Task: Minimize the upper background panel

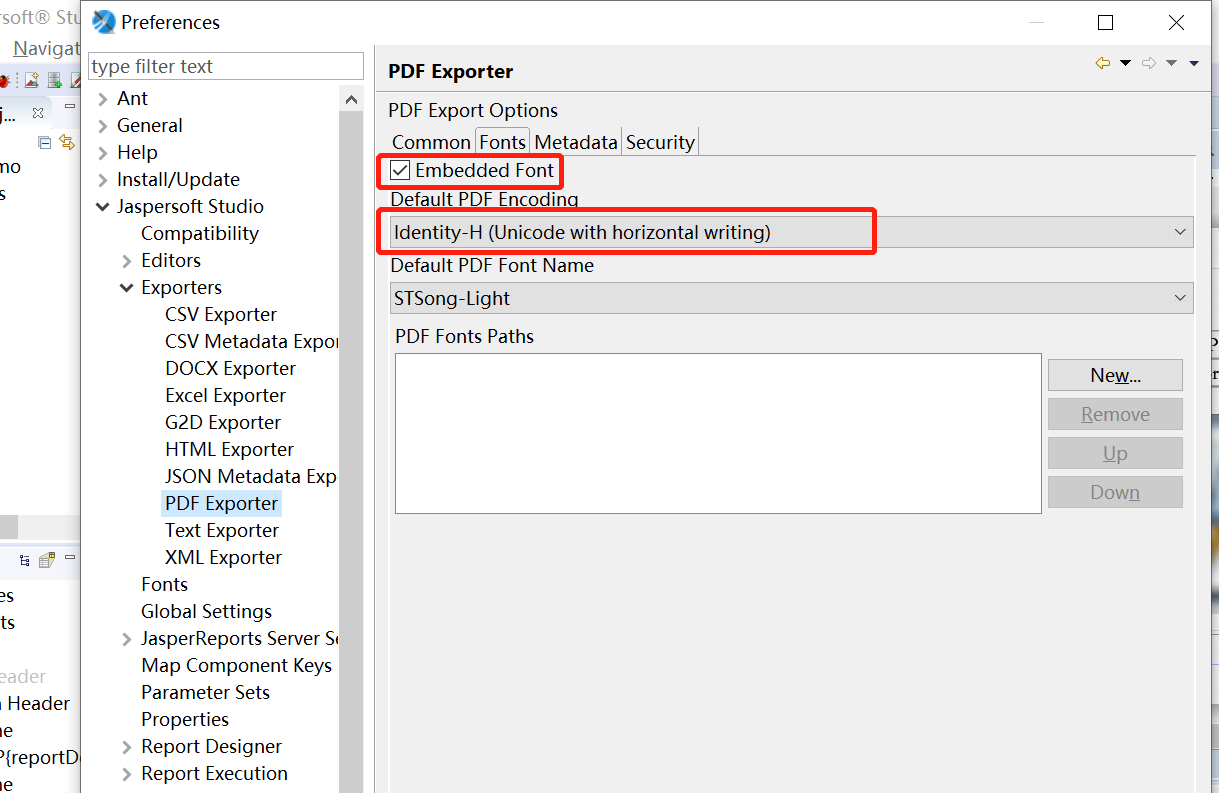Action: 70,106
